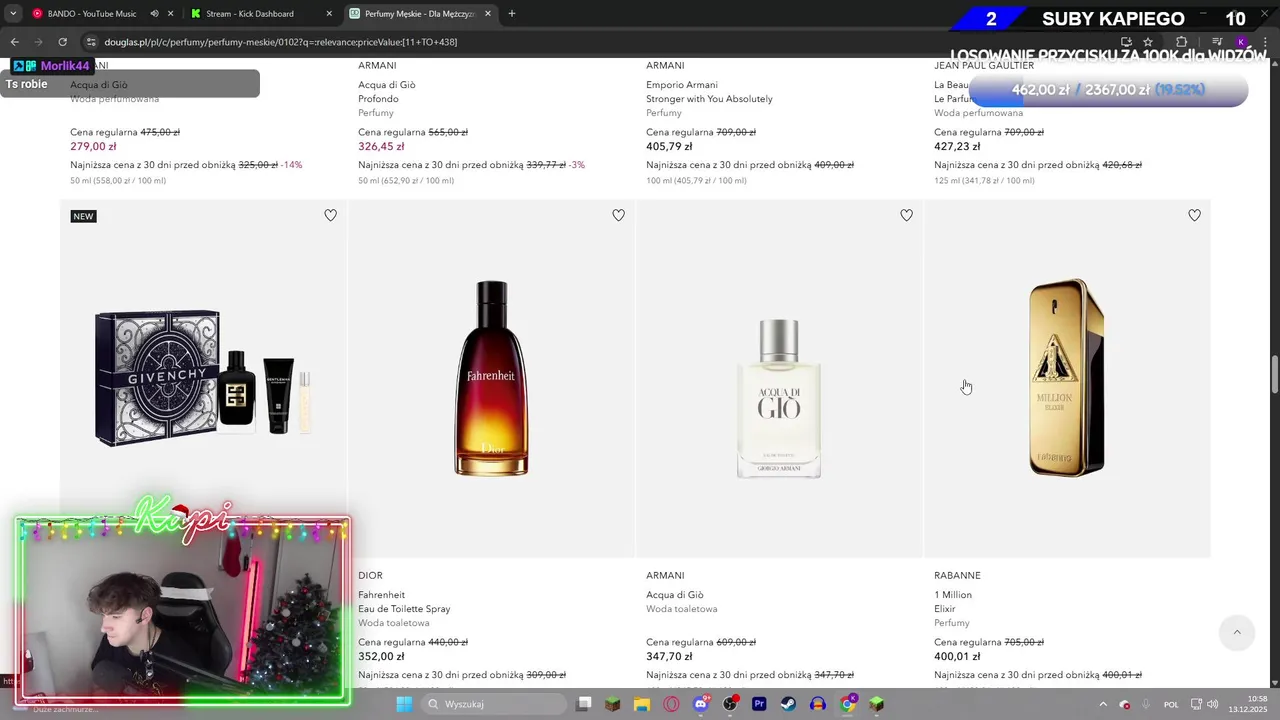Image resolution: width=1280 pixels, height=720 pixels.
Task: Click heart icon on Acqua di Giò card
Action: (906, 215)
